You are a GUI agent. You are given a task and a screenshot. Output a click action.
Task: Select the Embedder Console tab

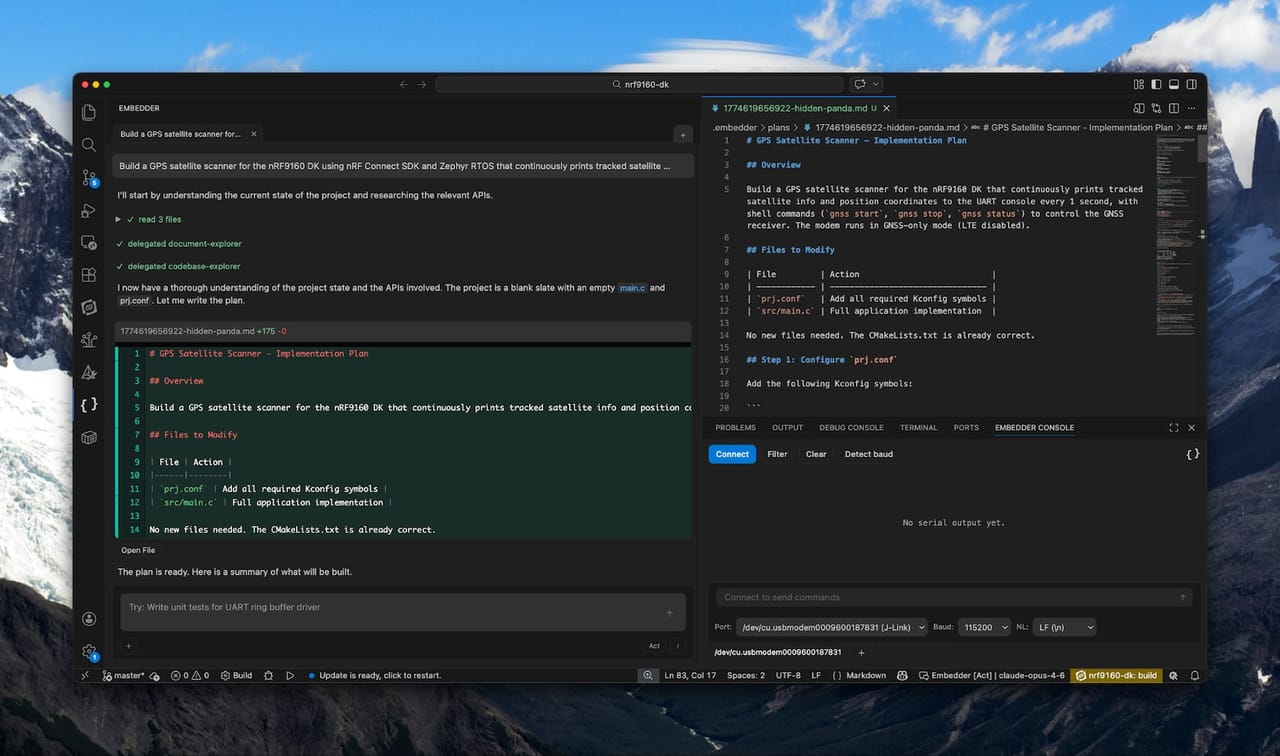point(1034,428)
